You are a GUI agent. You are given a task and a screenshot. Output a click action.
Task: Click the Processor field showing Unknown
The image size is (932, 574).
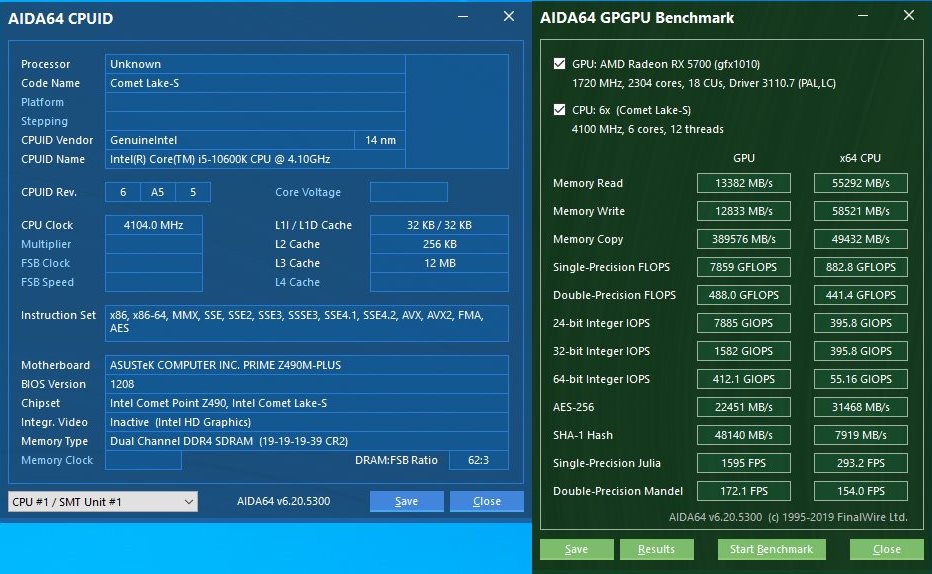pyautogui.click(x=255, y=64)
